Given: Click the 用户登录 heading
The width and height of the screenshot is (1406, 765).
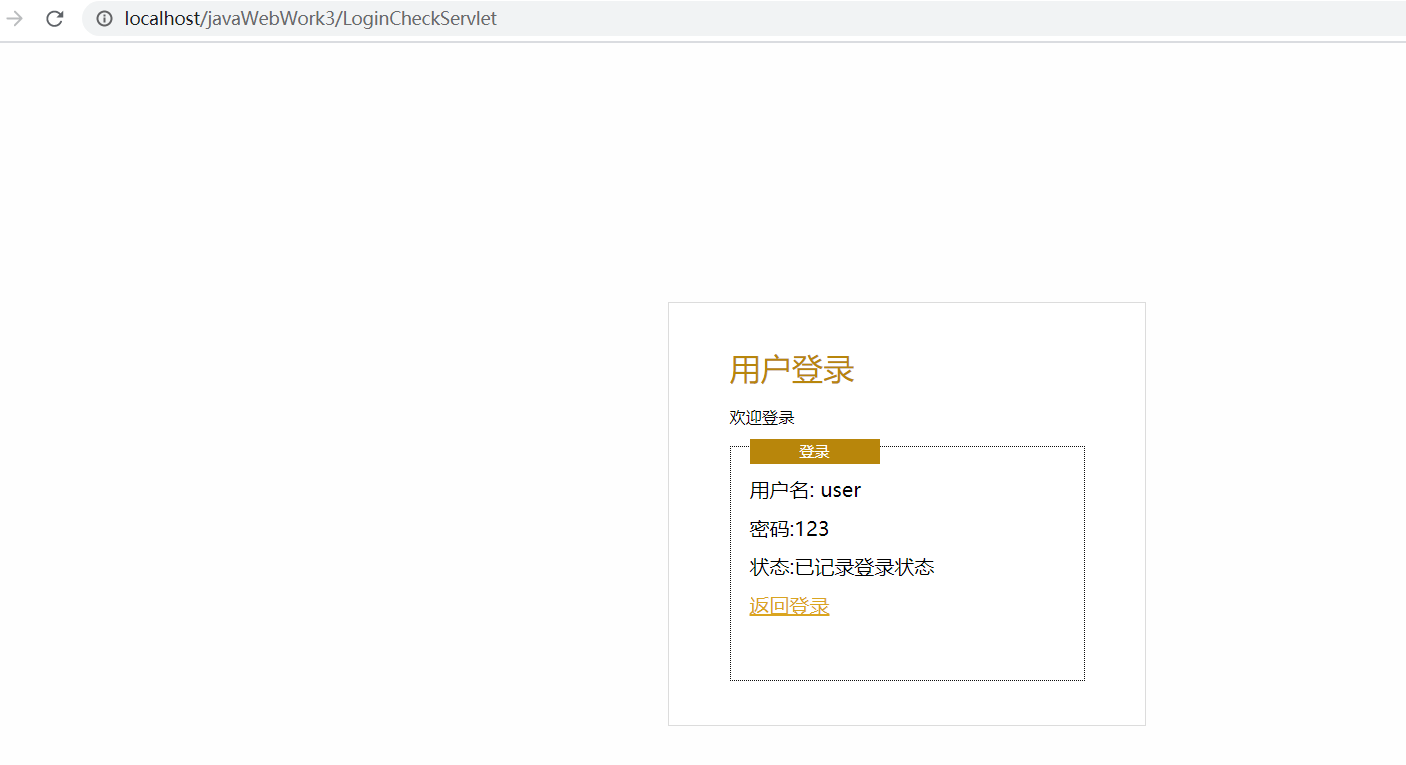Looking at the screenshot, I should 791,369.
